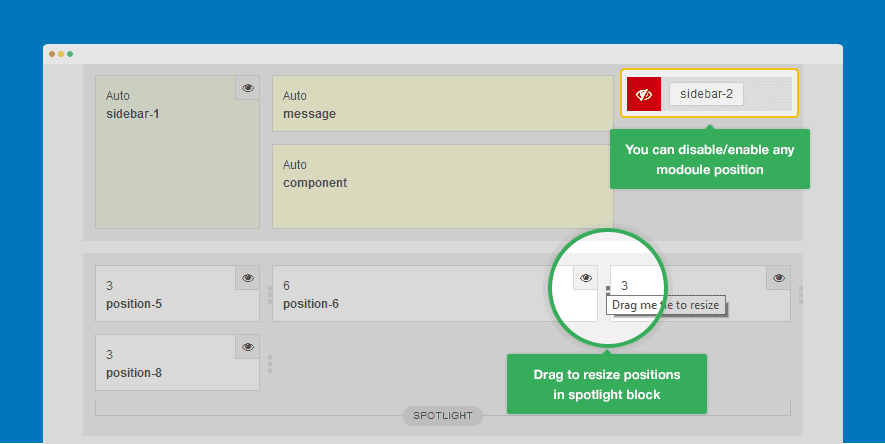Viewport: 885px width, 444px height.
Task: Click drag handle dots right of position-5
Action: (269, 295)
